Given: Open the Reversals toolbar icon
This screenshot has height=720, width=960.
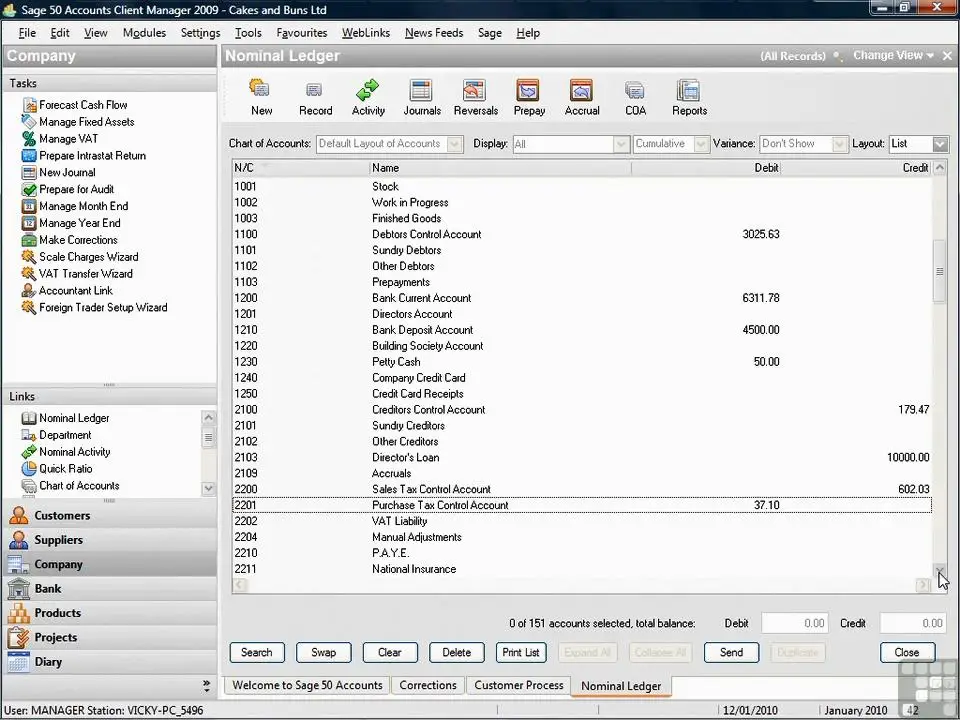Looking at the screenshot, I should [x=475, y=90].
